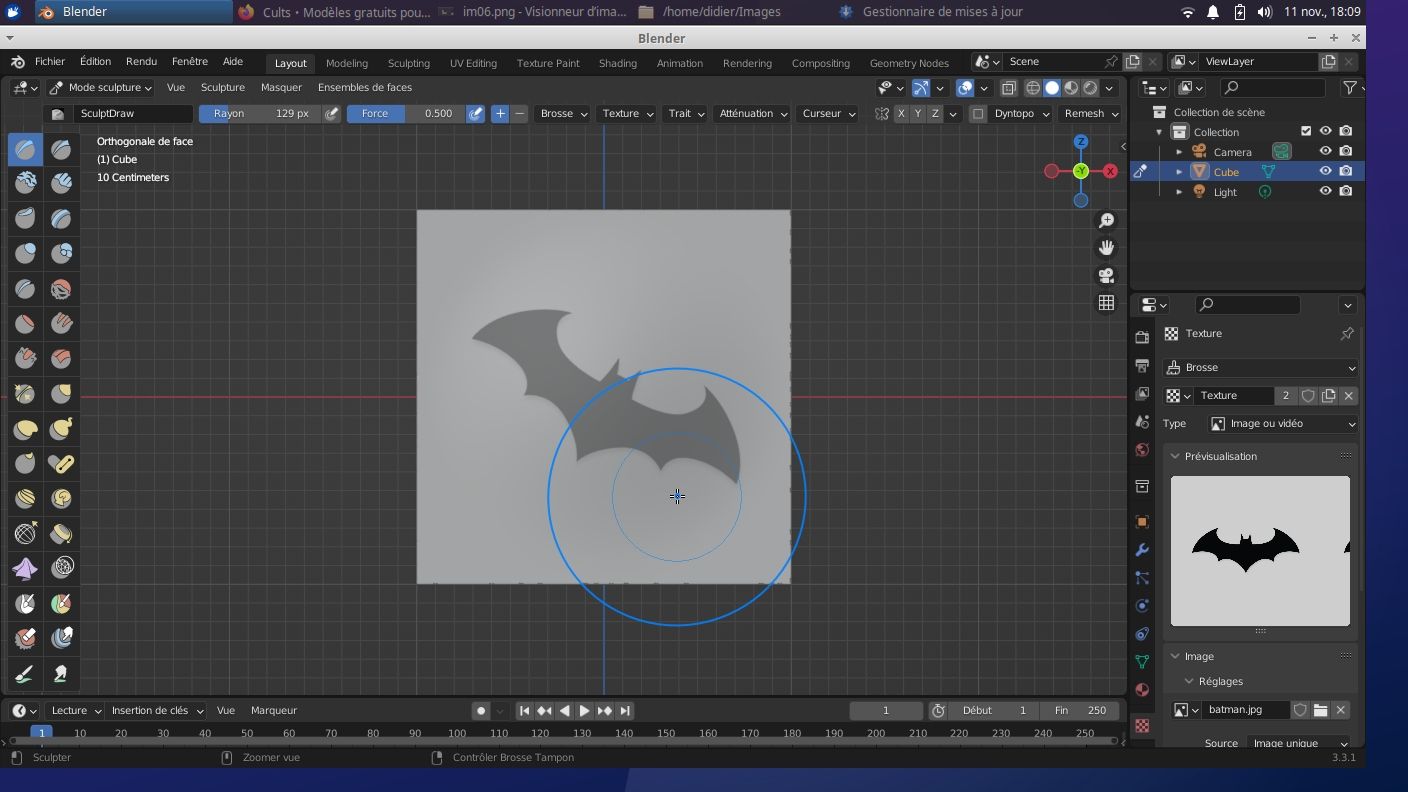Click the Force strength slider
The image size is (1408, 792).
(406, 114)
